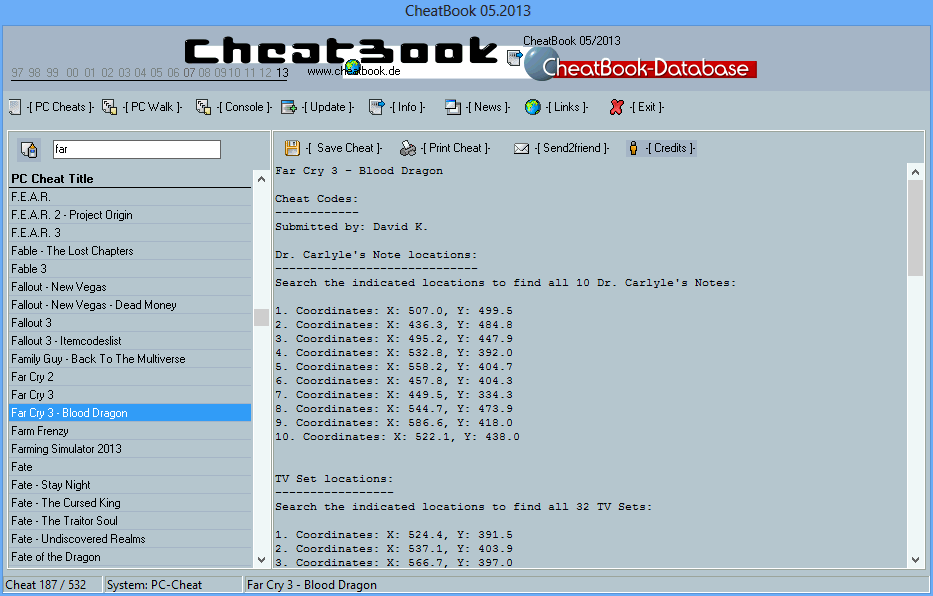Open the Console cheats icon
Viewport: 933px width, 596px height.
(x=203, y=107)
